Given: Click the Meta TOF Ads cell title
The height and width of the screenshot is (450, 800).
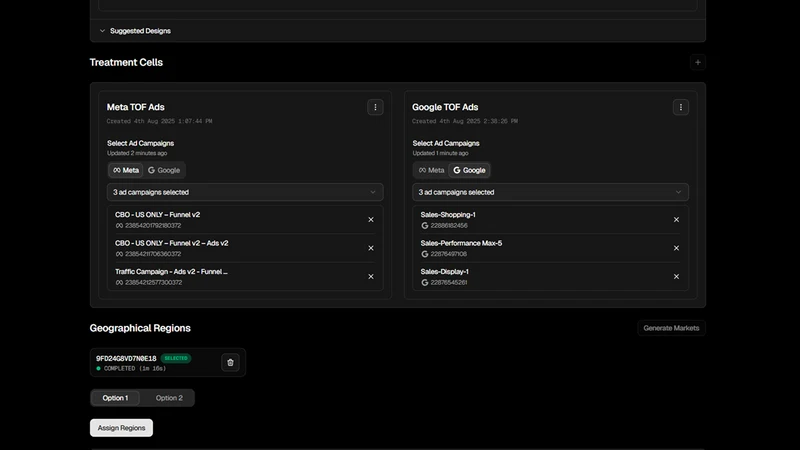Looking at the screenshot, I should point(135,107).
